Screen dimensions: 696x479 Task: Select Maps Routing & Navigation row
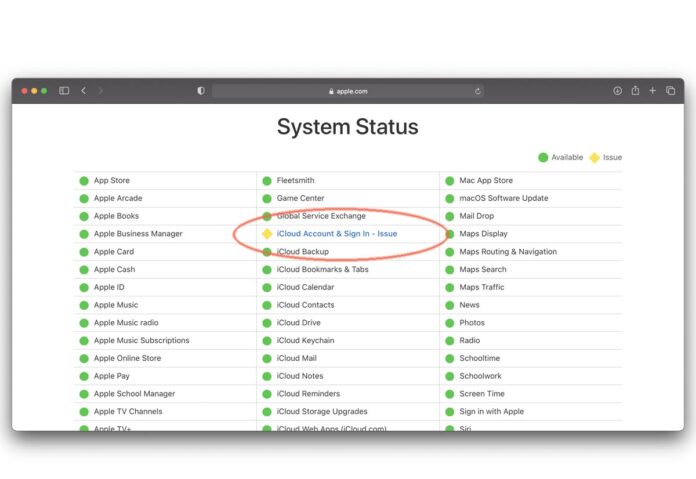pyautogui.click(x=531, y=252)
